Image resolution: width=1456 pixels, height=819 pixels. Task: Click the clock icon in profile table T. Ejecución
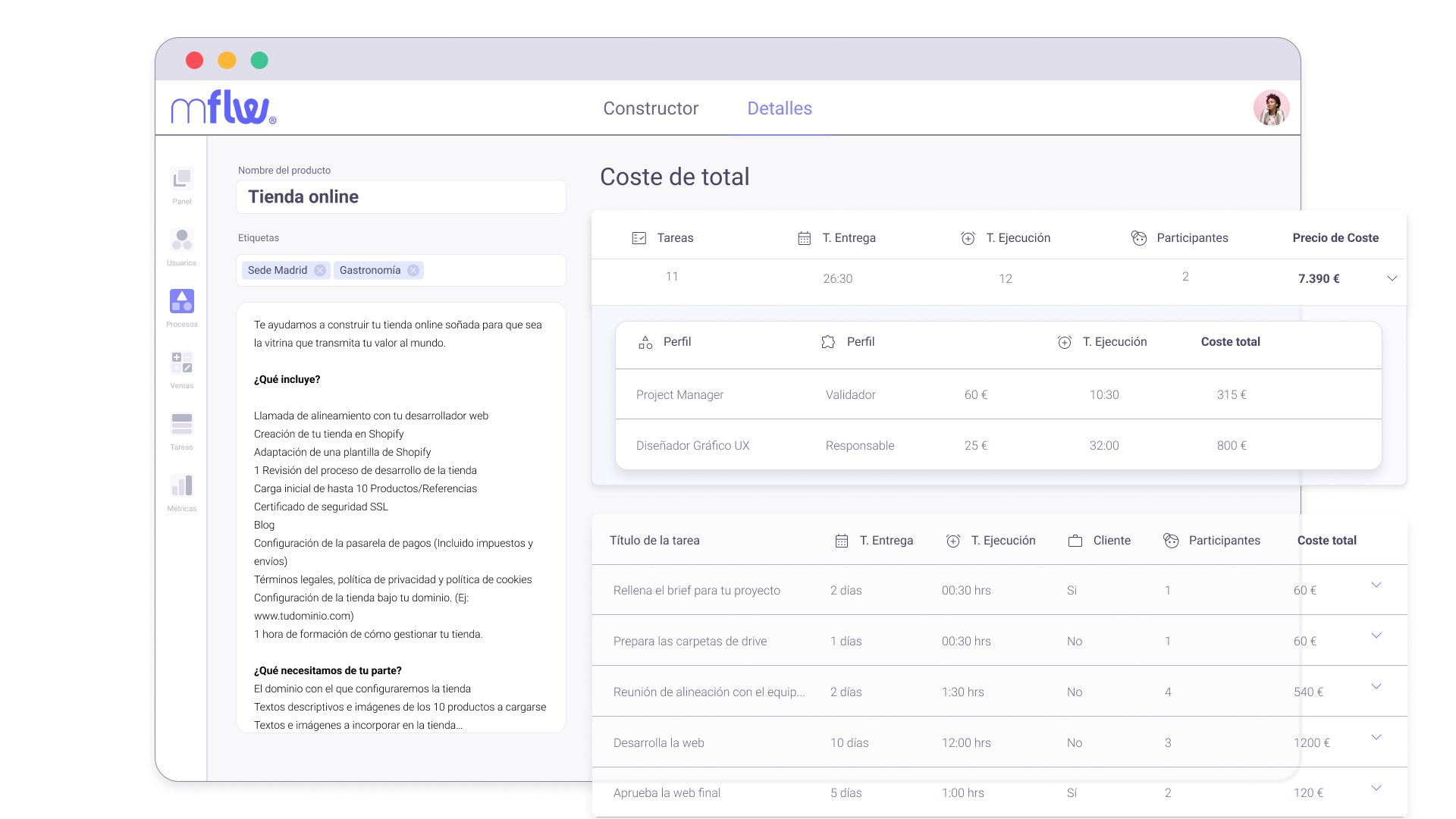point(1065,342)
